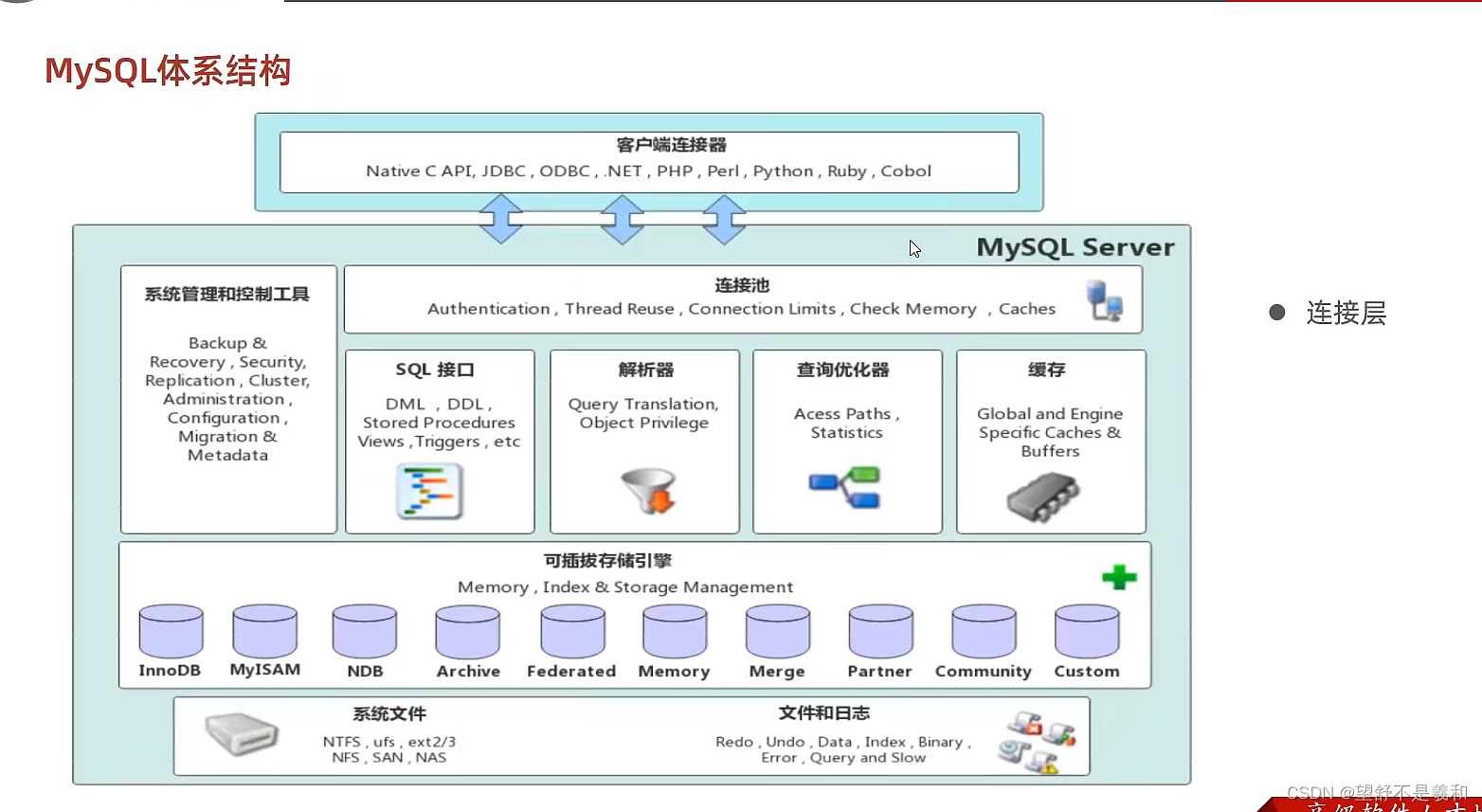Click the Merge database cylinder

coord(778,633)
